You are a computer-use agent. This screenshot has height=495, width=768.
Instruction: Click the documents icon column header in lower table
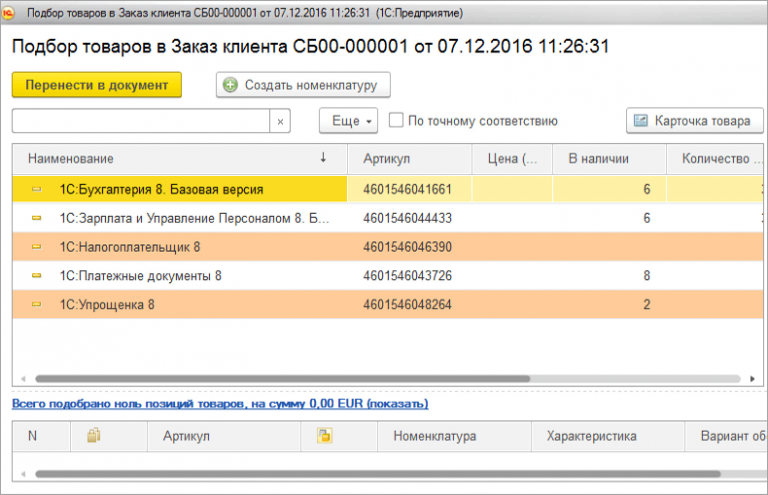[x=94, y=436]
